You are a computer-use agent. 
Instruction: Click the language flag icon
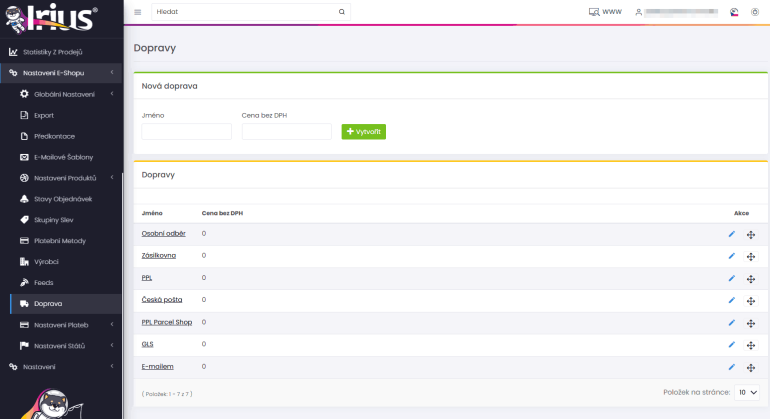coord(734,12)
